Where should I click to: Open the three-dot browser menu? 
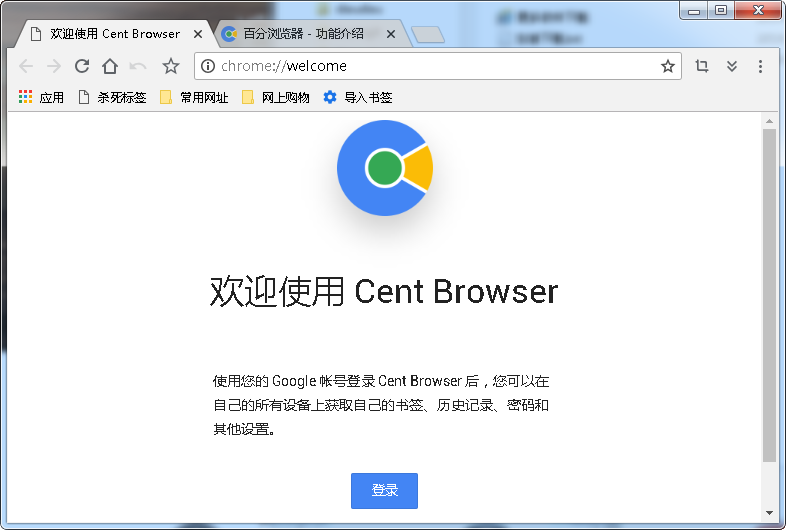(760, 66)
